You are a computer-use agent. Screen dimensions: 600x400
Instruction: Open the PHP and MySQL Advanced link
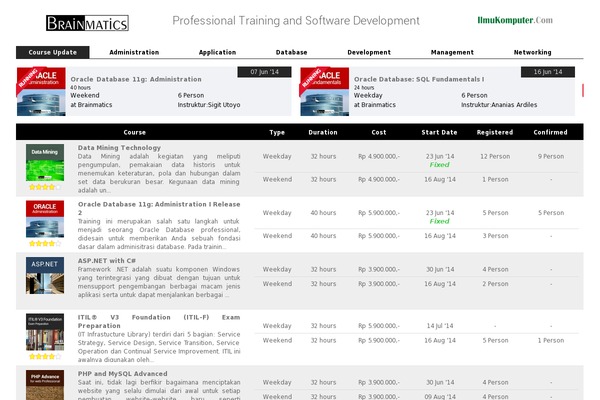point(122,374)
